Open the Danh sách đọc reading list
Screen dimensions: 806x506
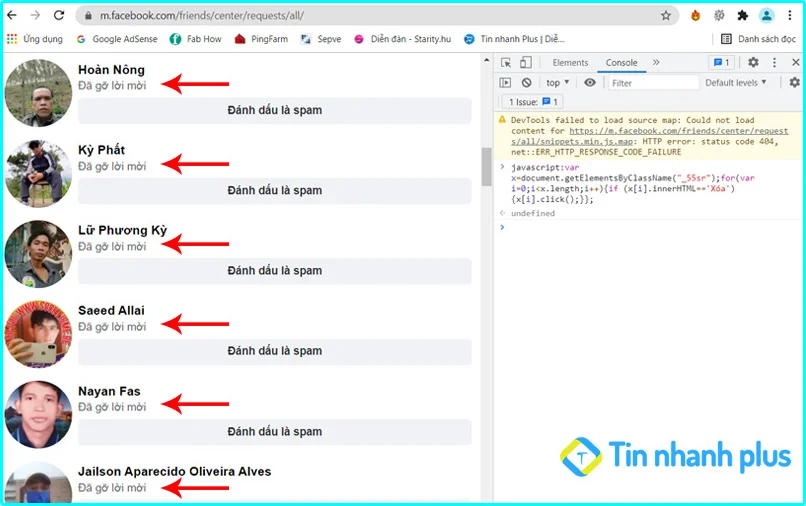click(x=758, y=39)
